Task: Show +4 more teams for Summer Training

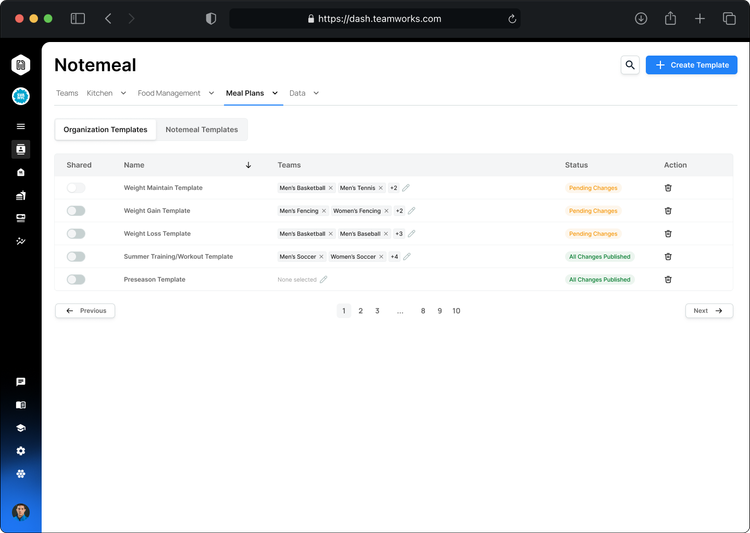Action: pyautogui.click(x=395, y=257)
